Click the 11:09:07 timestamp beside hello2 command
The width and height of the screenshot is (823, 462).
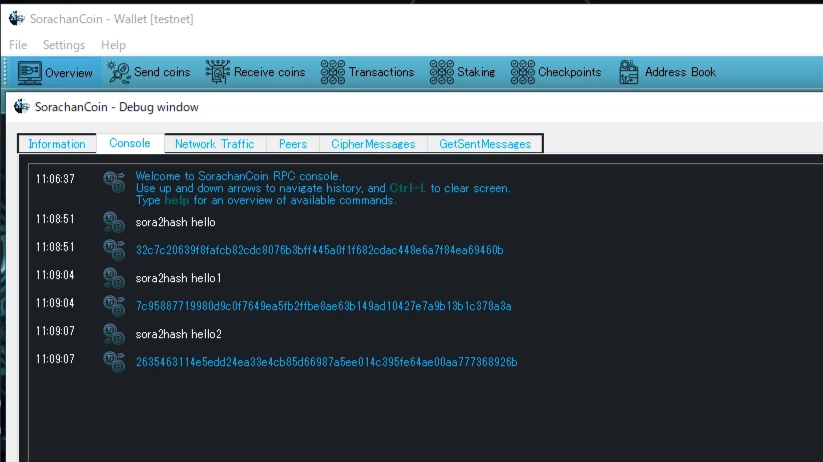click(x=55, y=331)
